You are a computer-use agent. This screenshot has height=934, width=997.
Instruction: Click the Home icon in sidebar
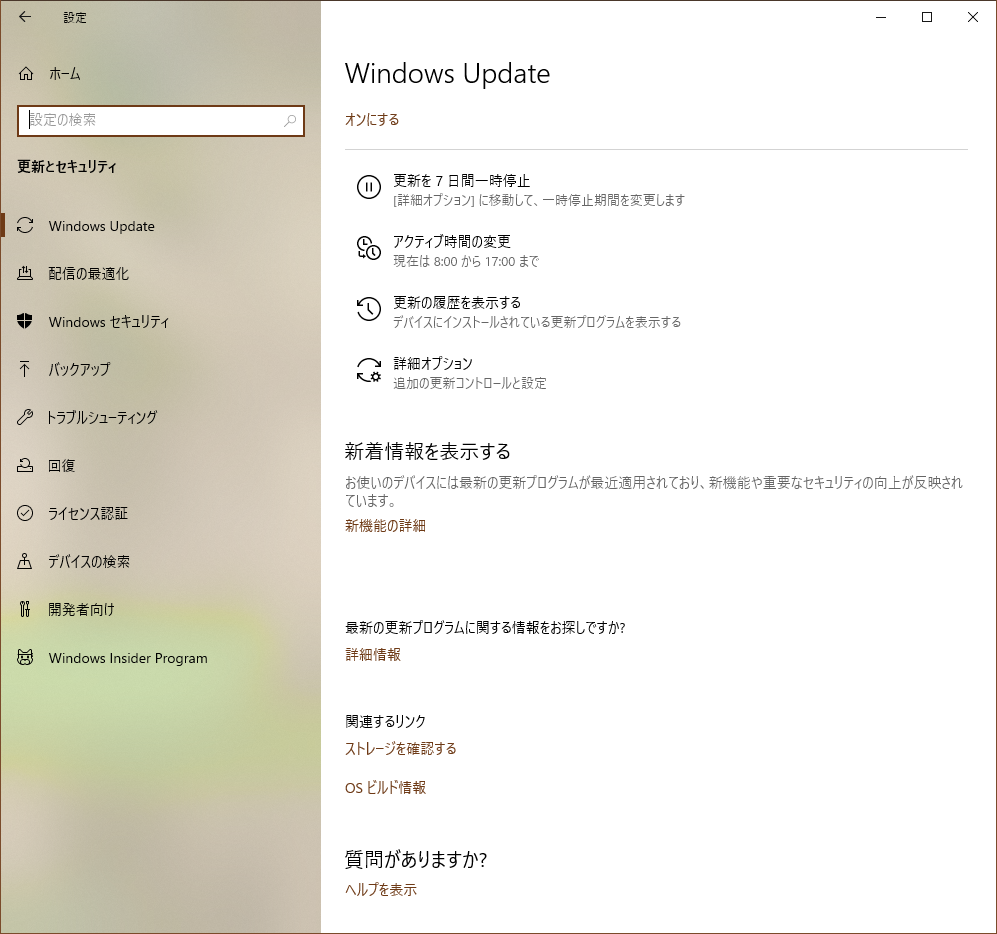pos(26,74)
